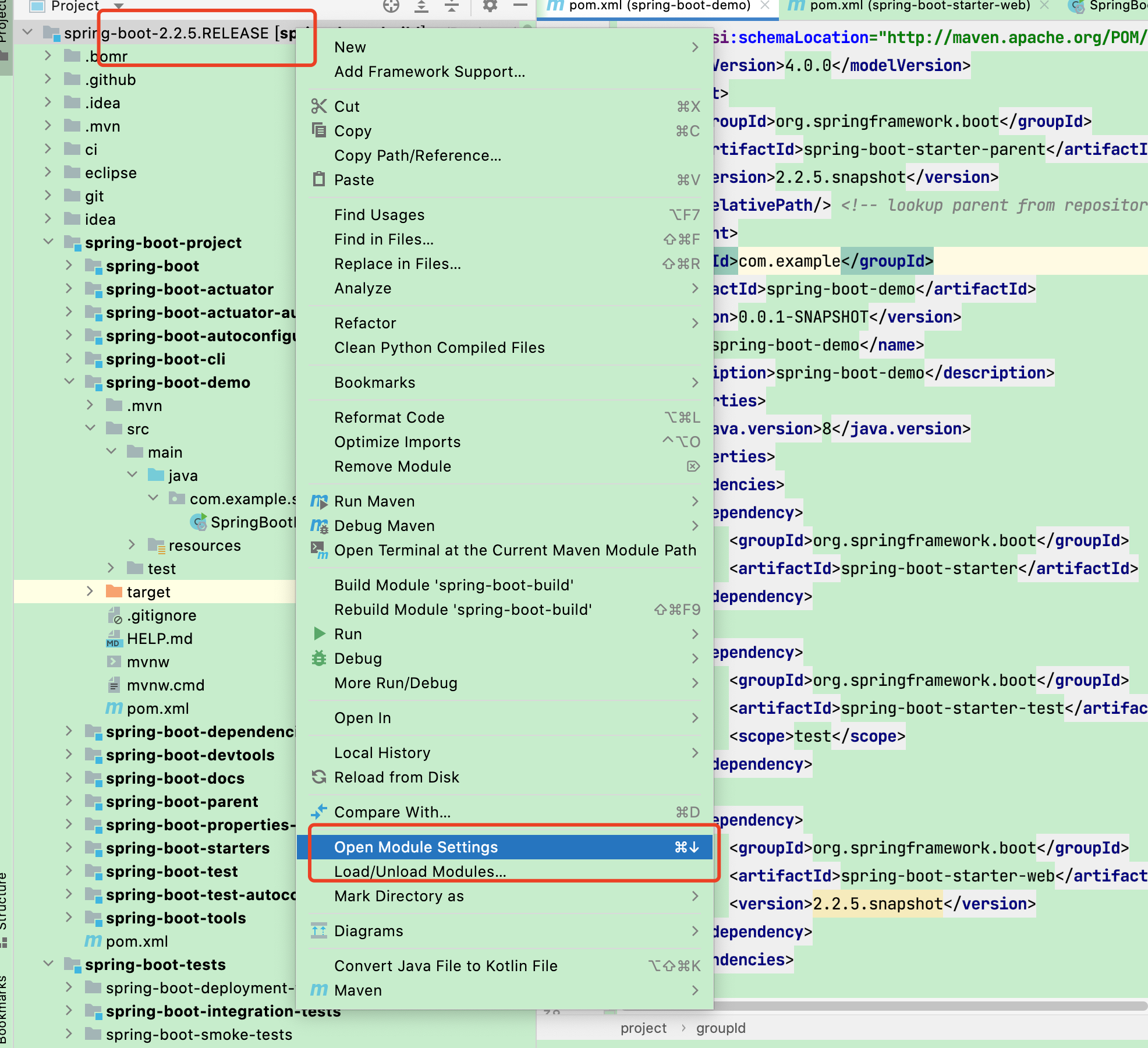This screenshot has height=1048, width=1148.
Task: Collapse the spring-boot-tests folder
Action: [x=48, y=964]
